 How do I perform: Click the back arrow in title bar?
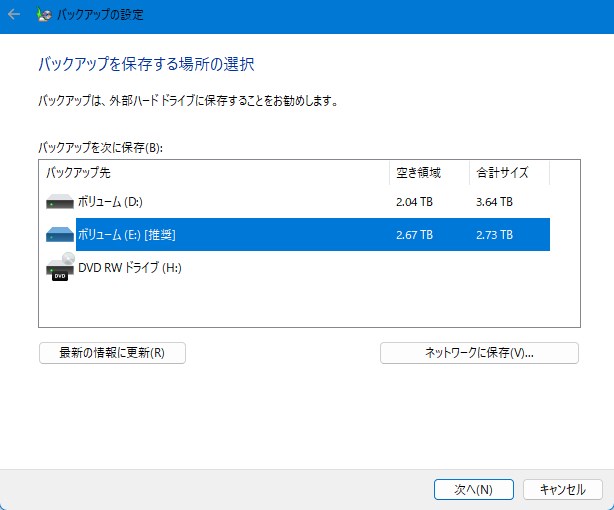pyautogui.click(x=14, y=15)
